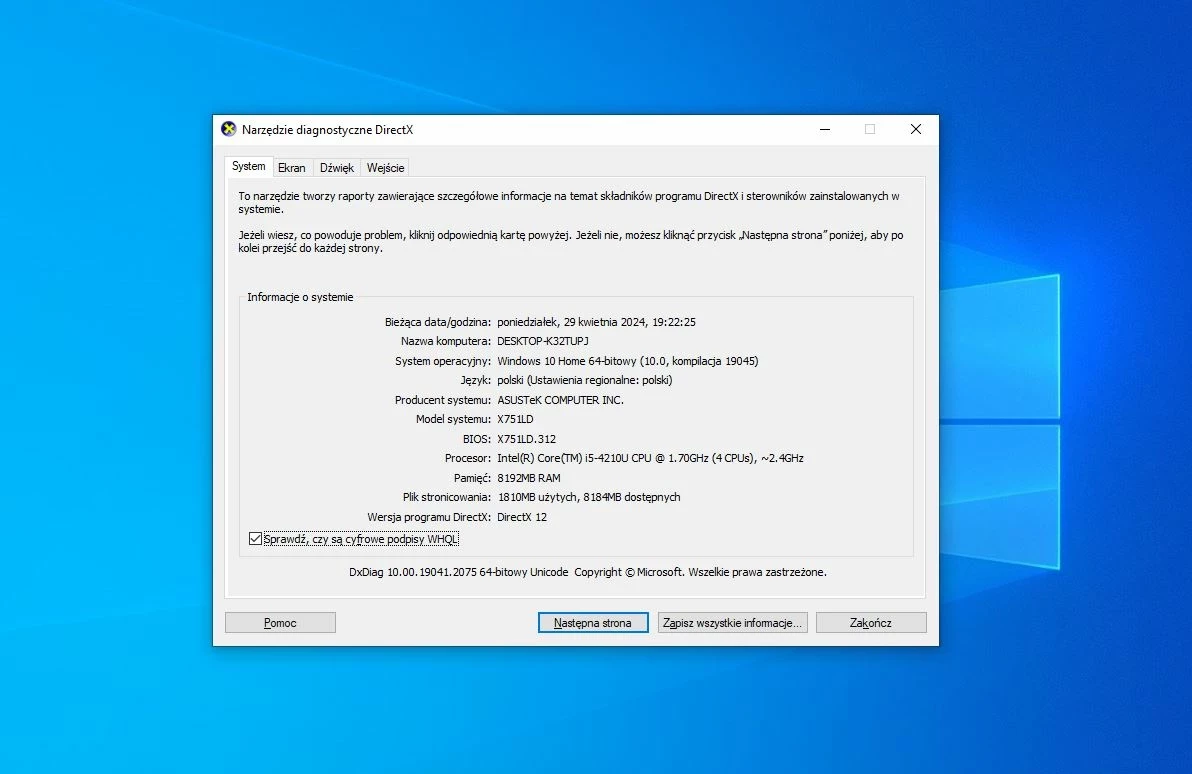Click the manufacturer ASUSTeK COMPUTER INC.
The width and height of the screenshot is (1192, 774).
pyautogui.click(x=560, y=400)
